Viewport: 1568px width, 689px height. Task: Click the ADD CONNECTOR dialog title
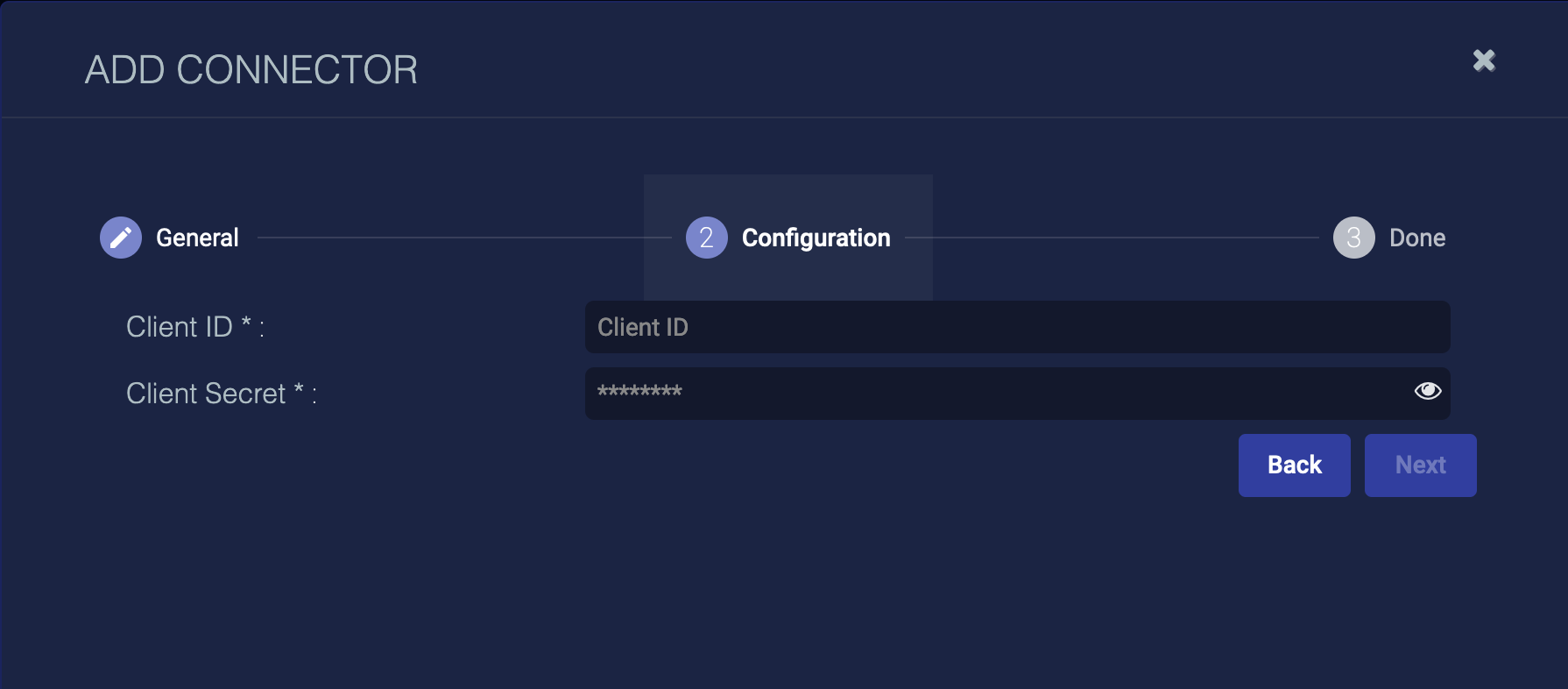point(251,70)
